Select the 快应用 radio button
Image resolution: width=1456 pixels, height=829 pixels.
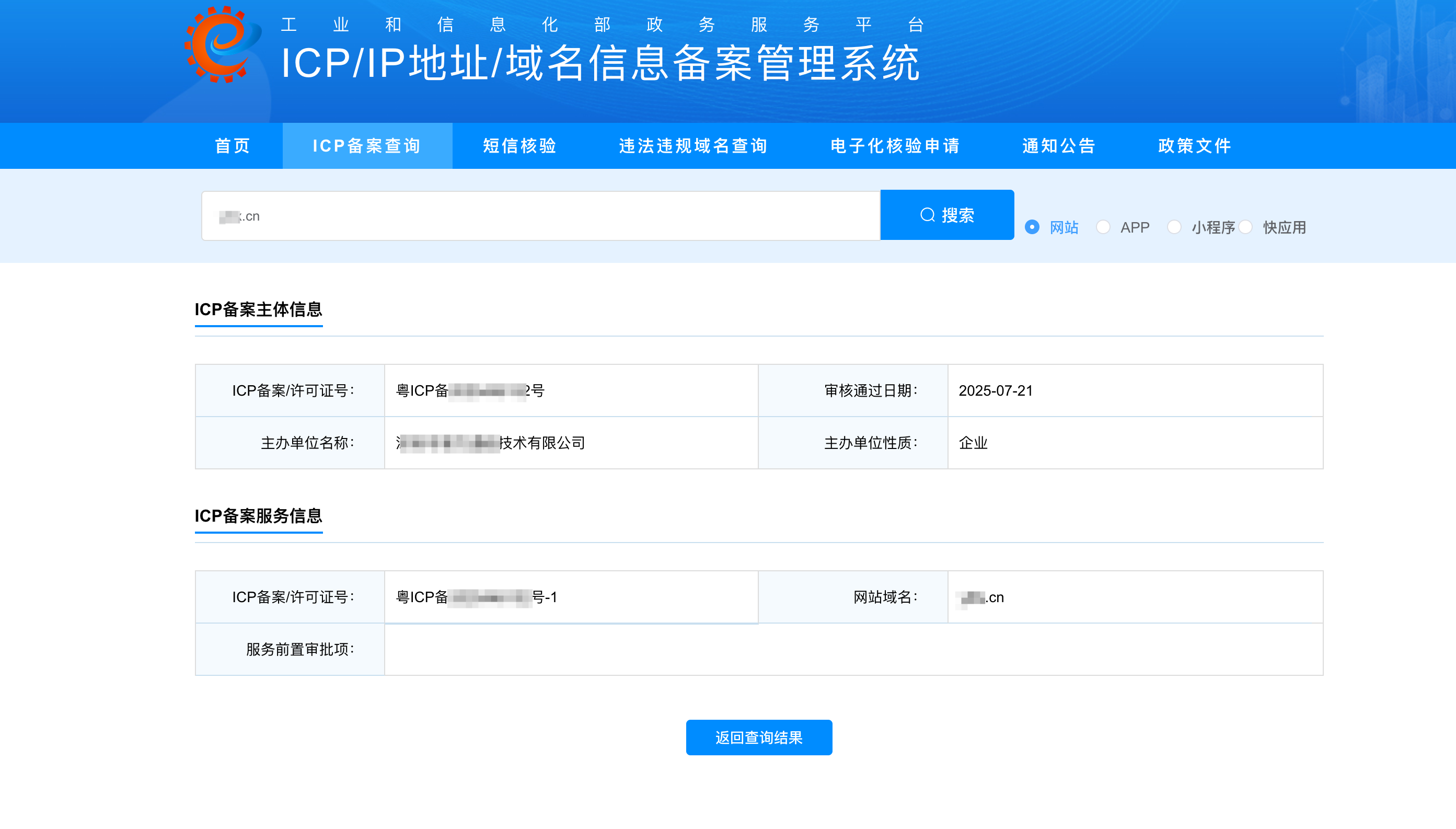point(1246,227)
